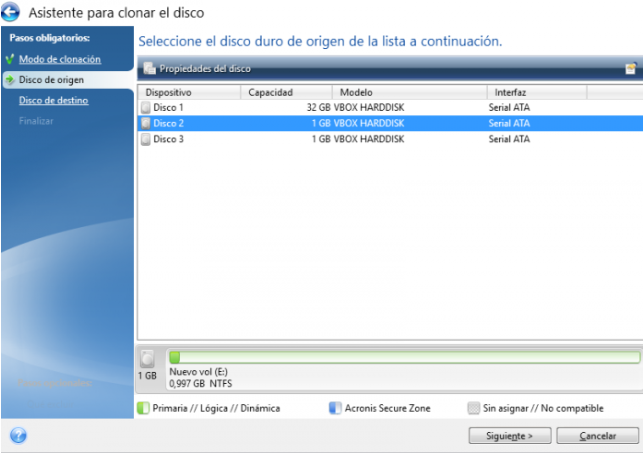Click the column chooser icon at toolbar right
643x453 pixels.
(630, 68)
